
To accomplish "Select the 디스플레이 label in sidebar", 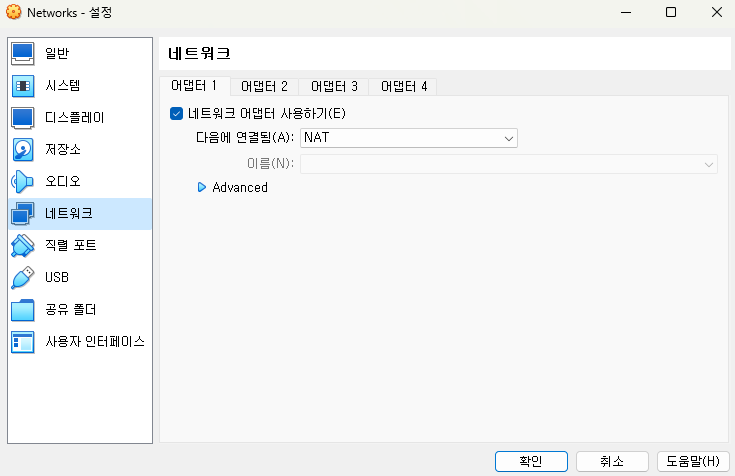I will coord(75,117).
